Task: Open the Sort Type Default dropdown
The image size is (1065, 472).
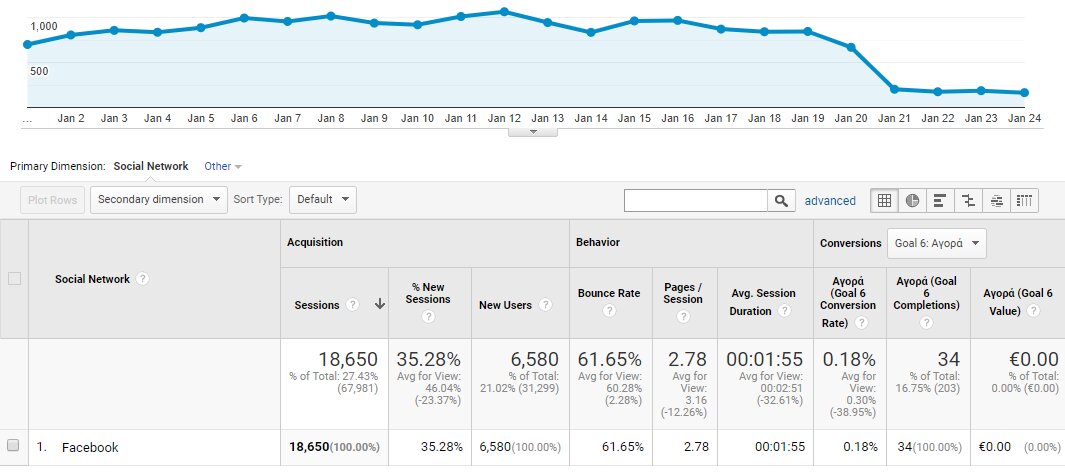Action: (x=322, y=199)
